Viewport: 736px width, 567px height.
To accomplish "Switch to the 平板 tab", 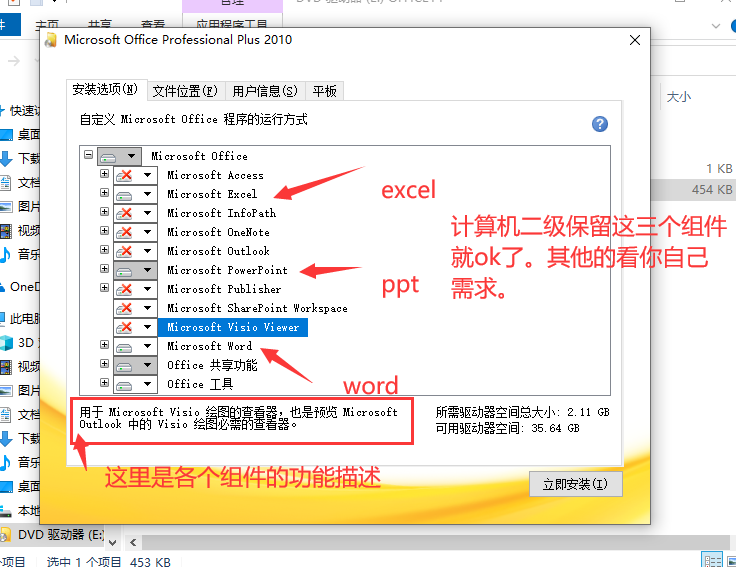I will pyautogui.click(x=324, y=91).
